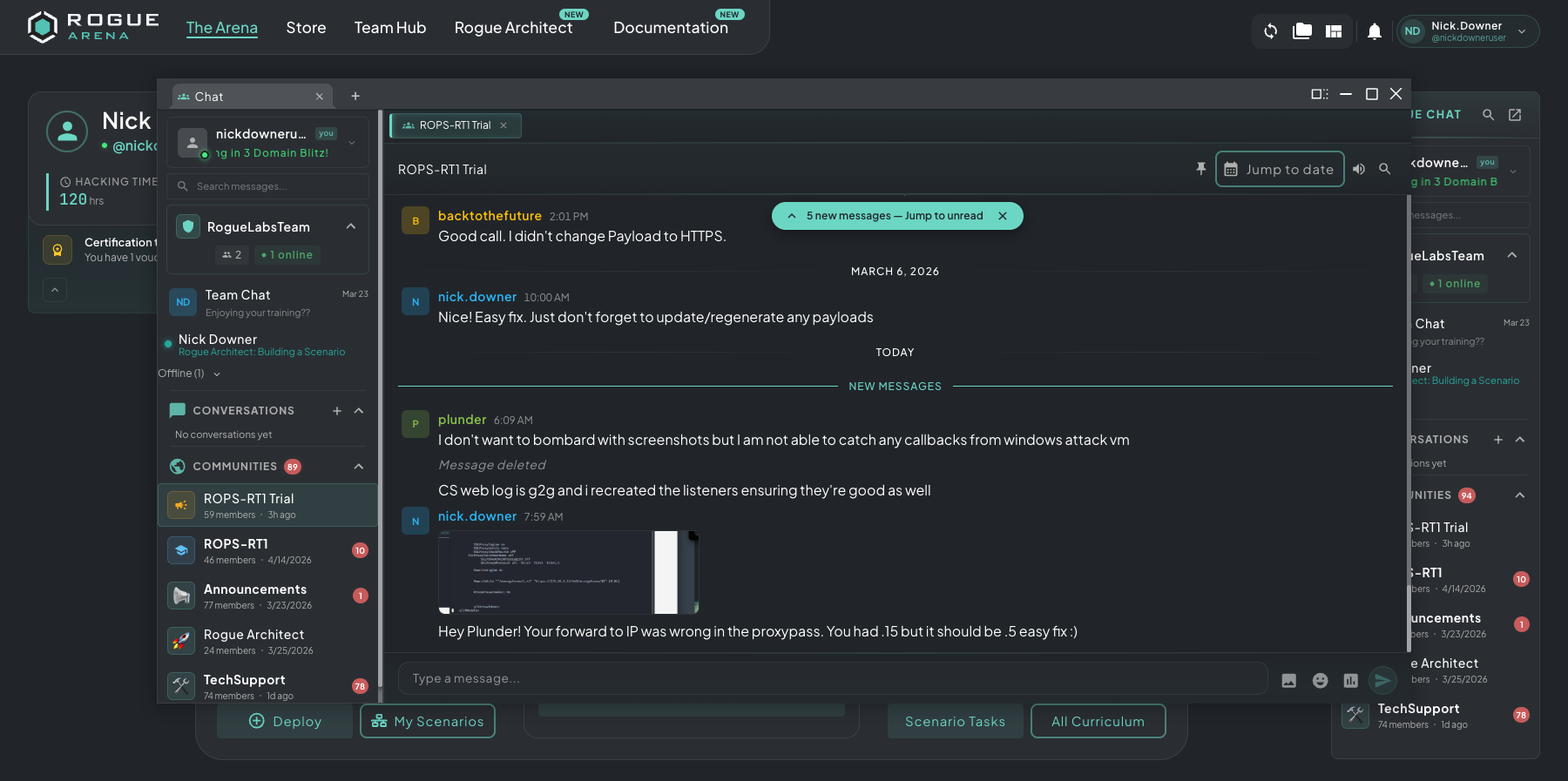The image size is (1568, 781).
Task: Open Scenario Tasks
Action: tap(956, 721)
